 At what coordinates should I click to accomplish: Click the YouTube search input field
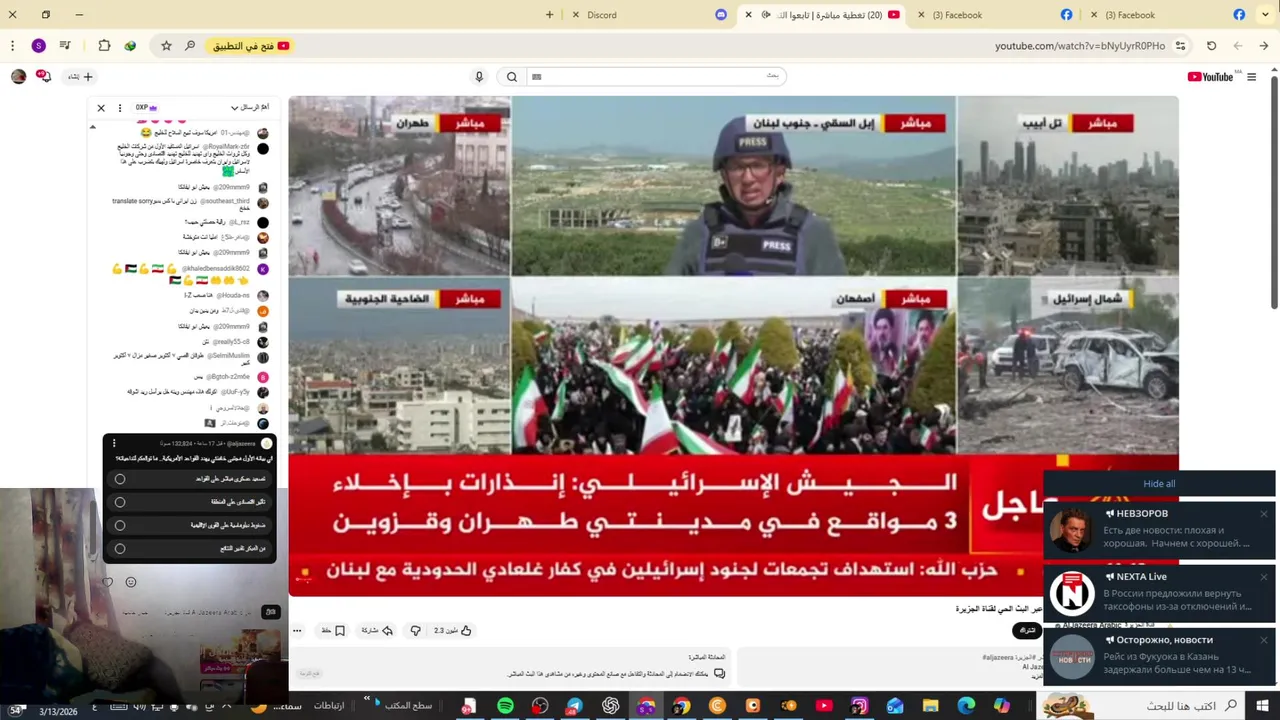coord(655,77)
